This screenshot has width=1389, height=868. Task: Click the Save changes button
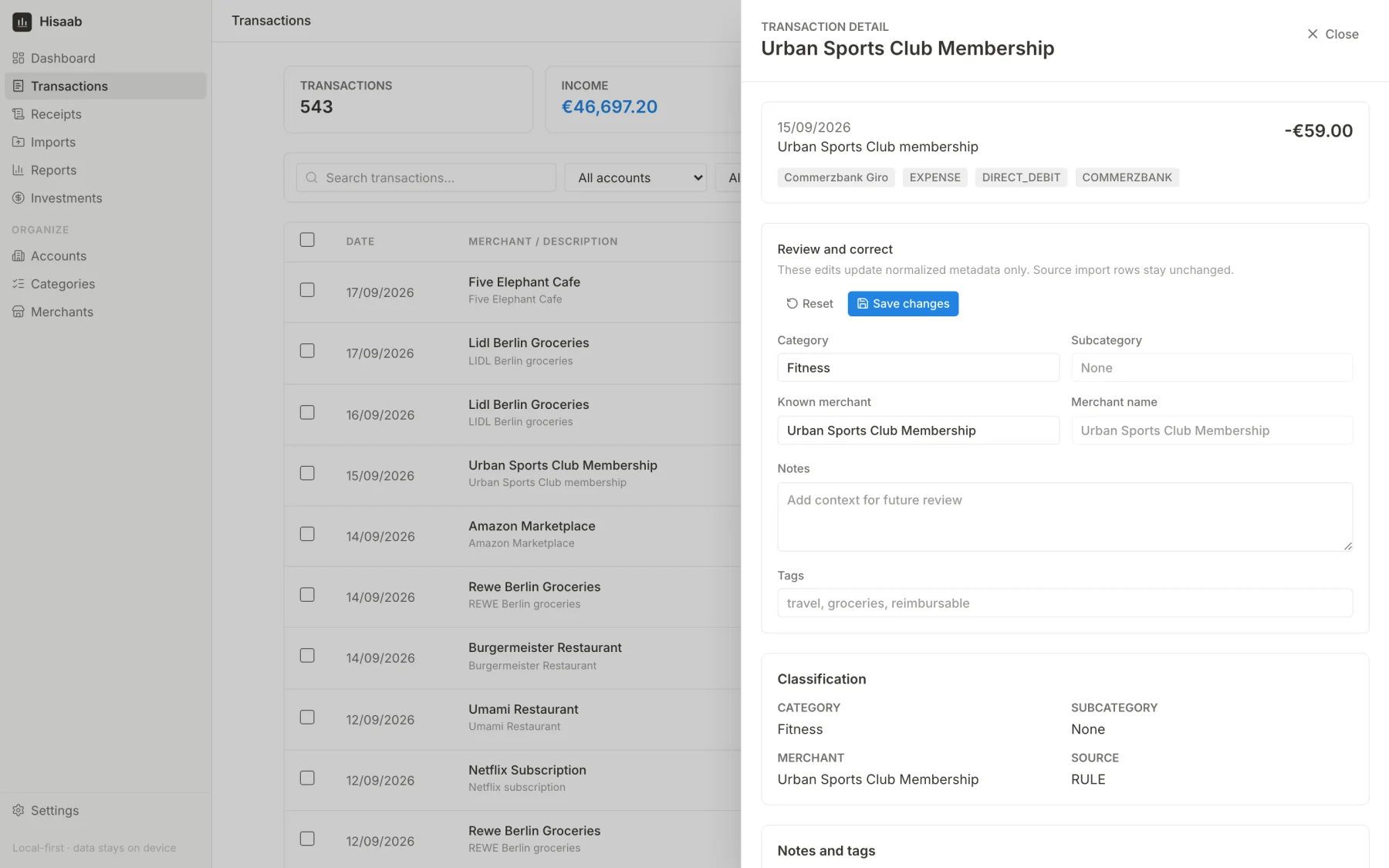[x=903, y=303]
